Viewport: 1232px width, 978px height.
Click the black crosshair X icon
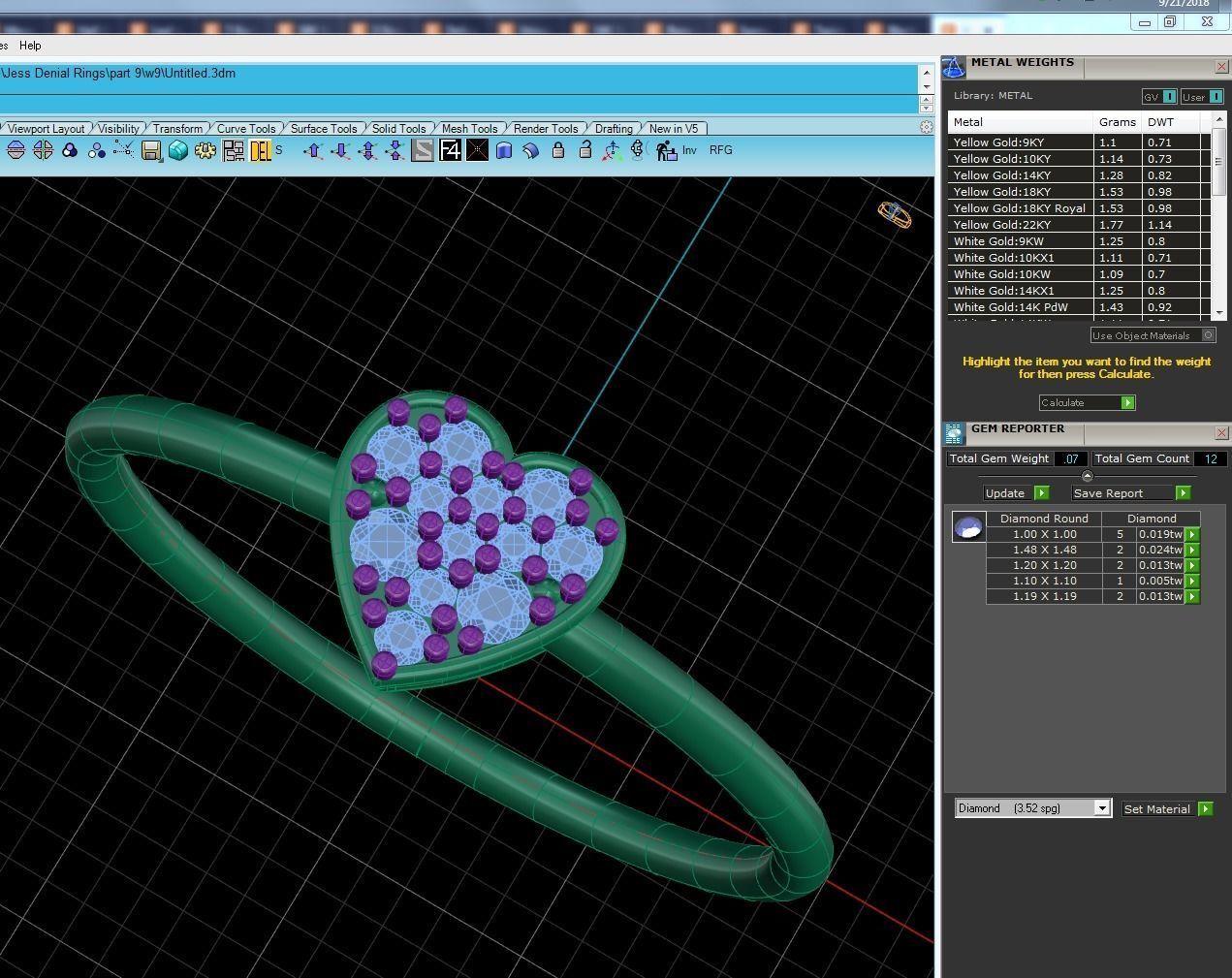click(x=477, y=150)
